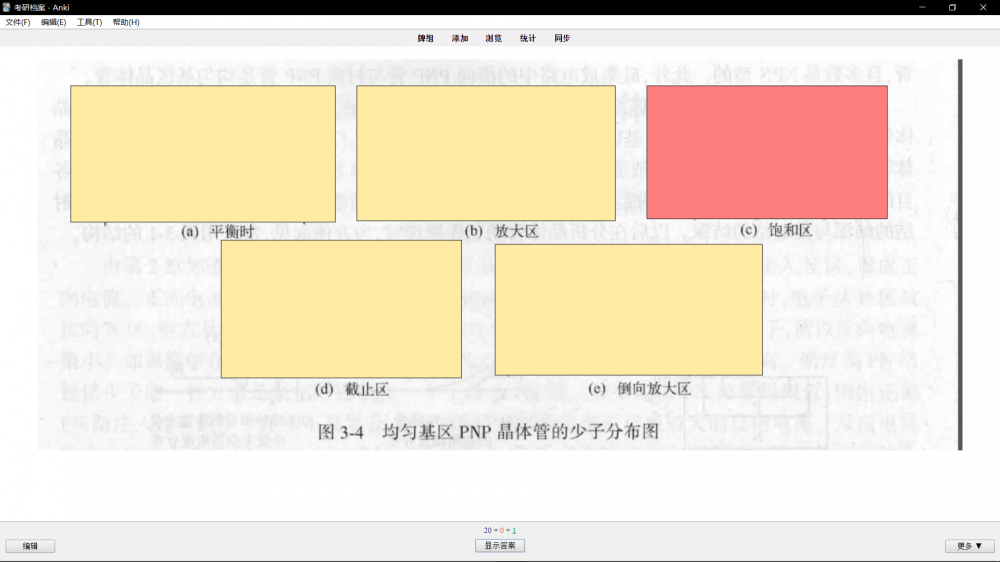
Task: Minimize the Anki window
Action: point(922,7)
